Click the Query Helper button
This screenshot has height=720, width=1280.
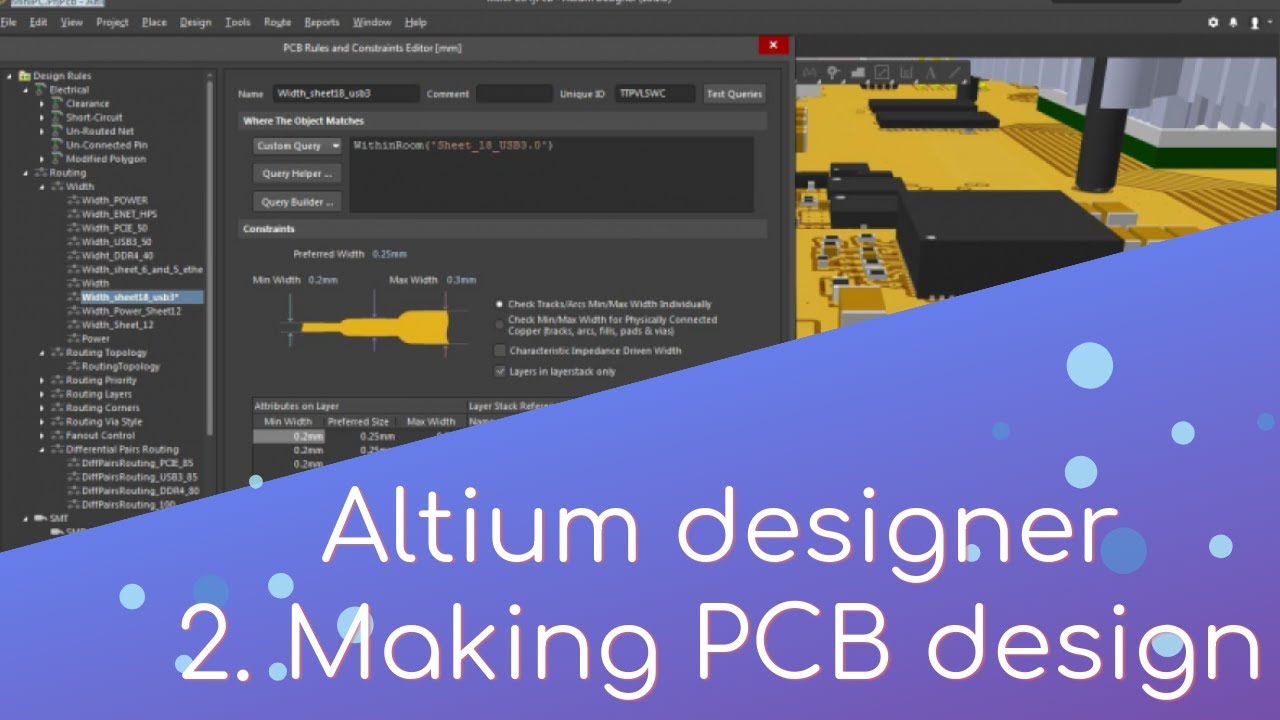[x=297, y=174]
